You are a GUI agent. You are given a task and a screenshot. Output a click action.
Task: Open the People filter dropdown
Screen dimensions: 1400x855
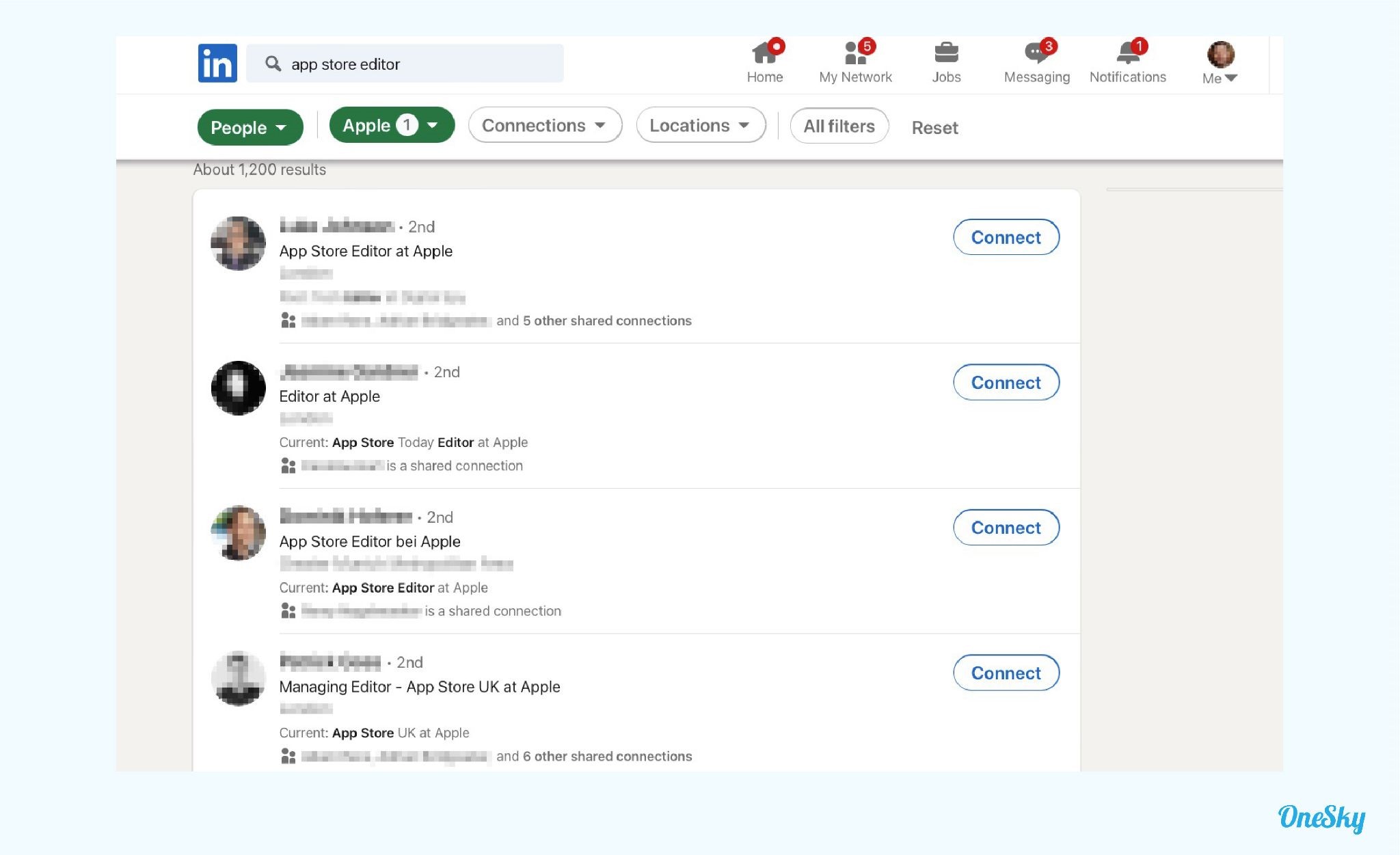(x=250, y=127)
